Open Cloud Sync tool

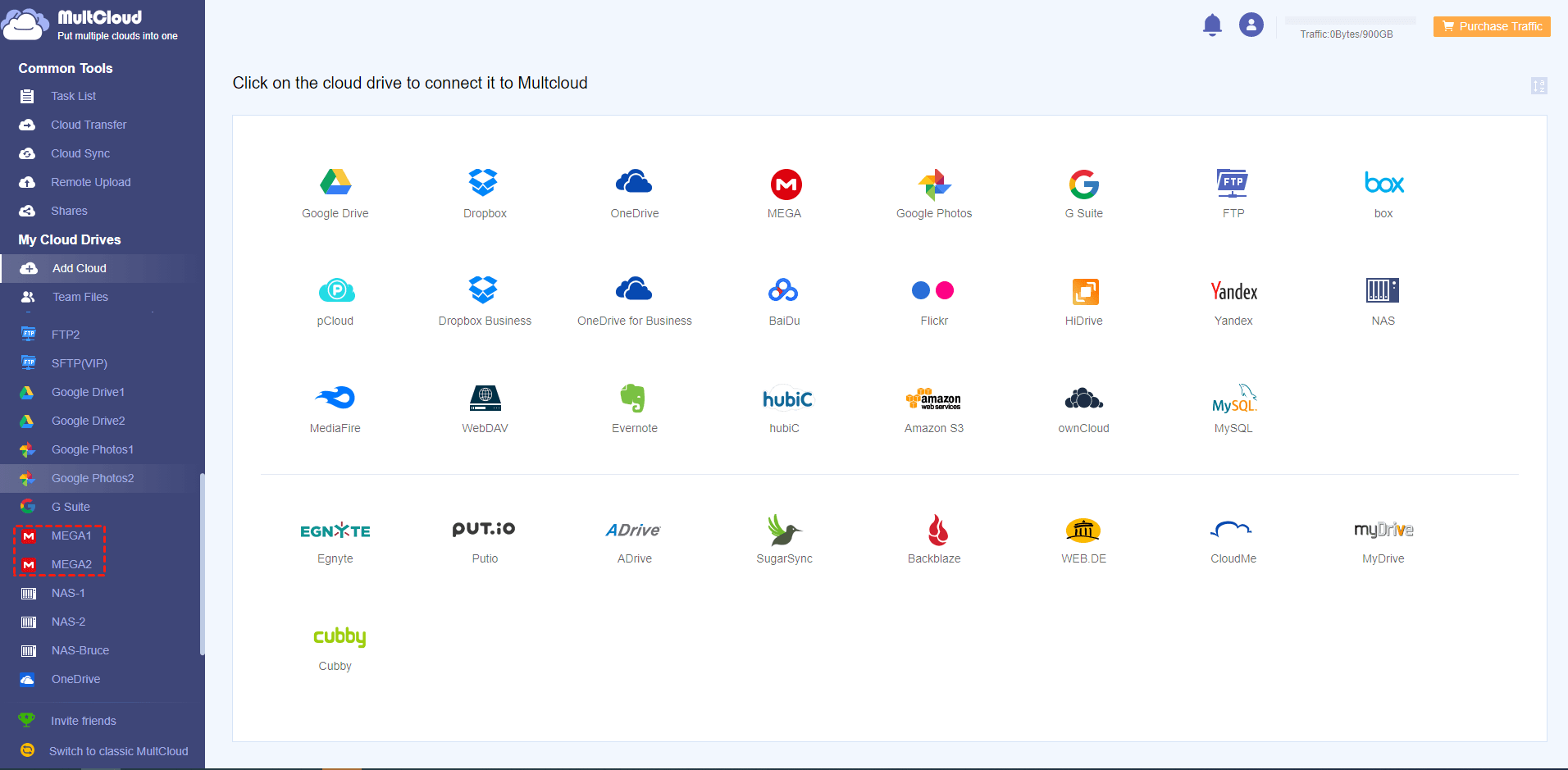click(80, 153)
